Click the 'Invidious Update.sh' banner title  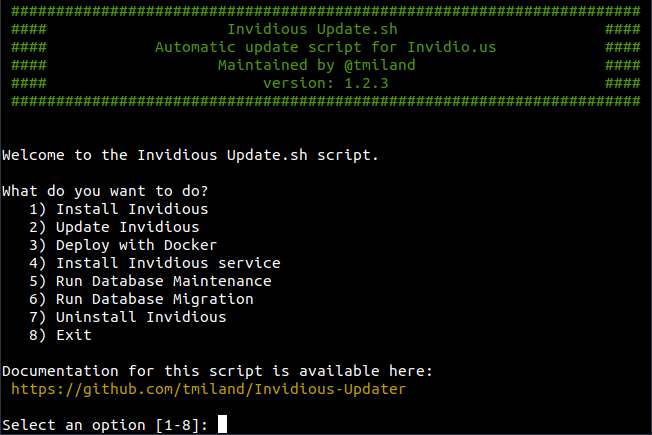[312, 29]
